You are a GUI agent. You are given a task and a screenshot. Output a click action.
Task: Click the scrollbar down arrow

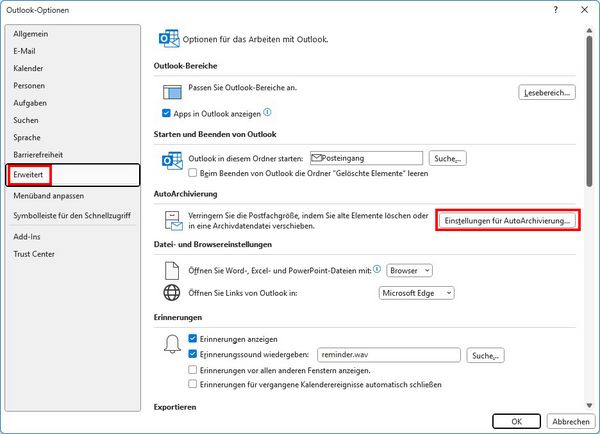point(589,406)
